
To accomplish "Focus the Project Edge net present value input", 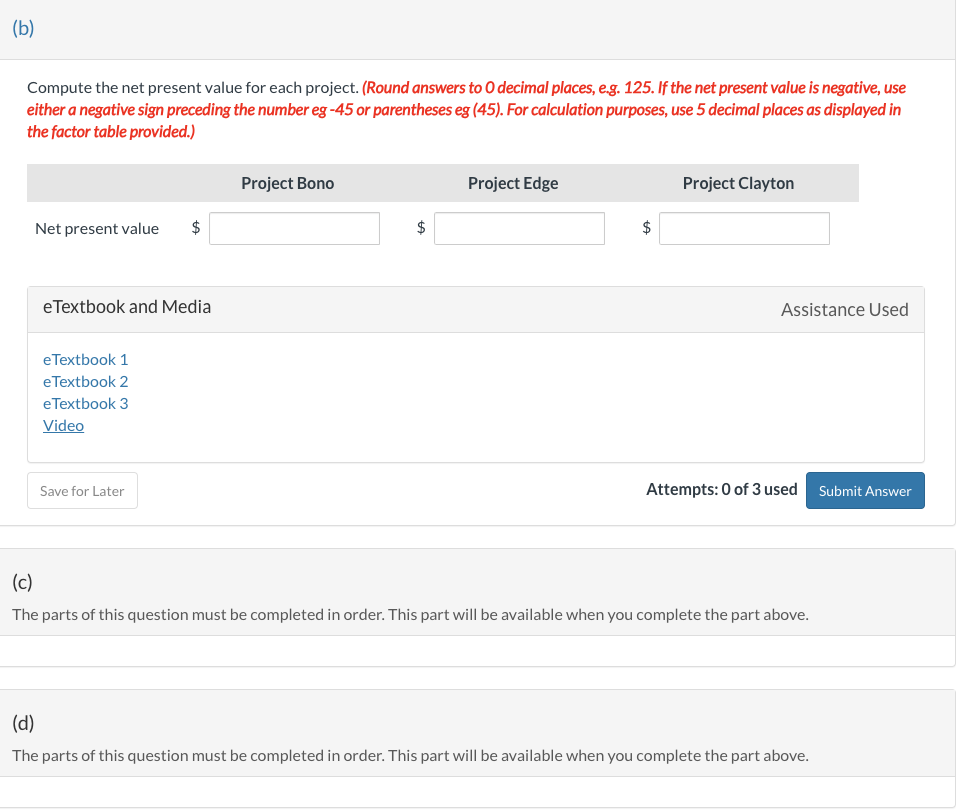I will pyautogui.click(x=519, y=228).
